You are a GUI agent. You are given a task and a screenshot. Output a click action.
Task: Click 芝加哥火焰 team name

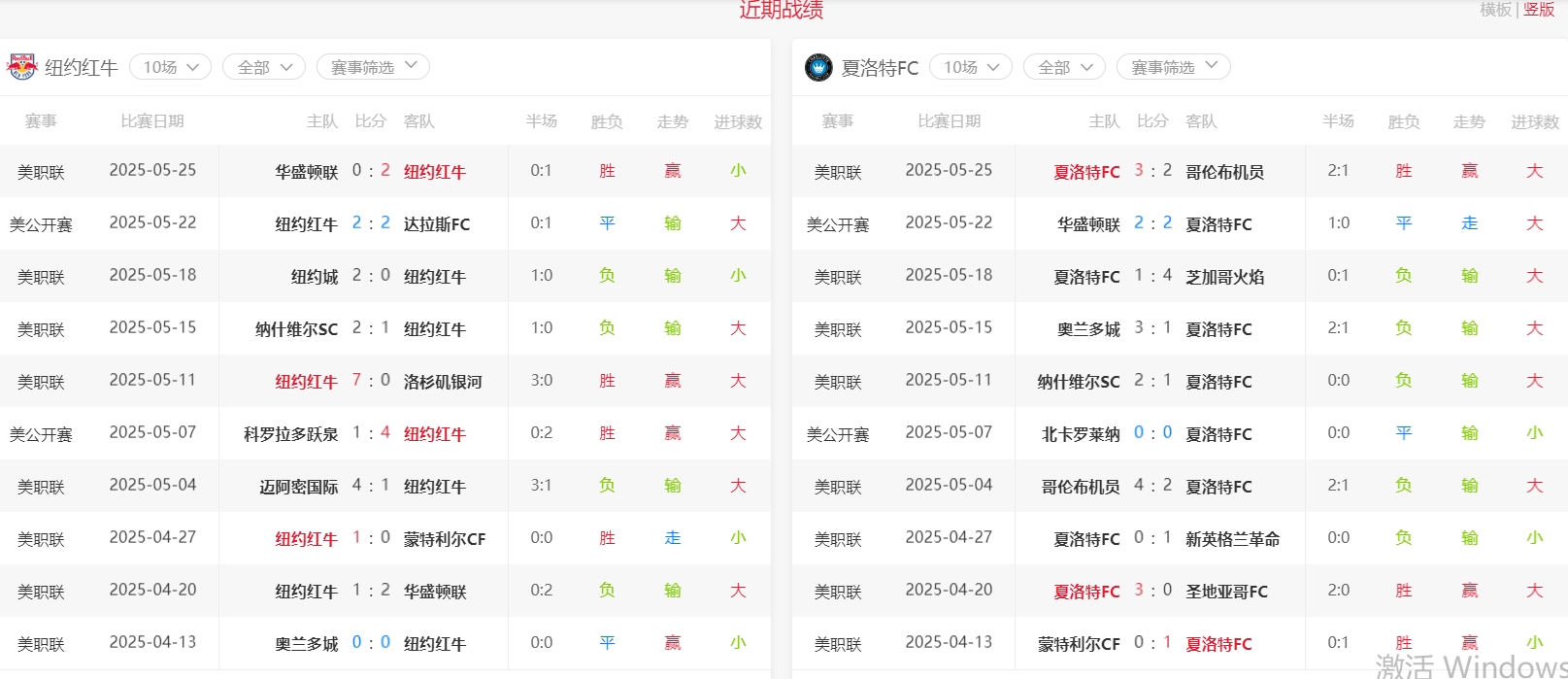tap(1224, 277)
